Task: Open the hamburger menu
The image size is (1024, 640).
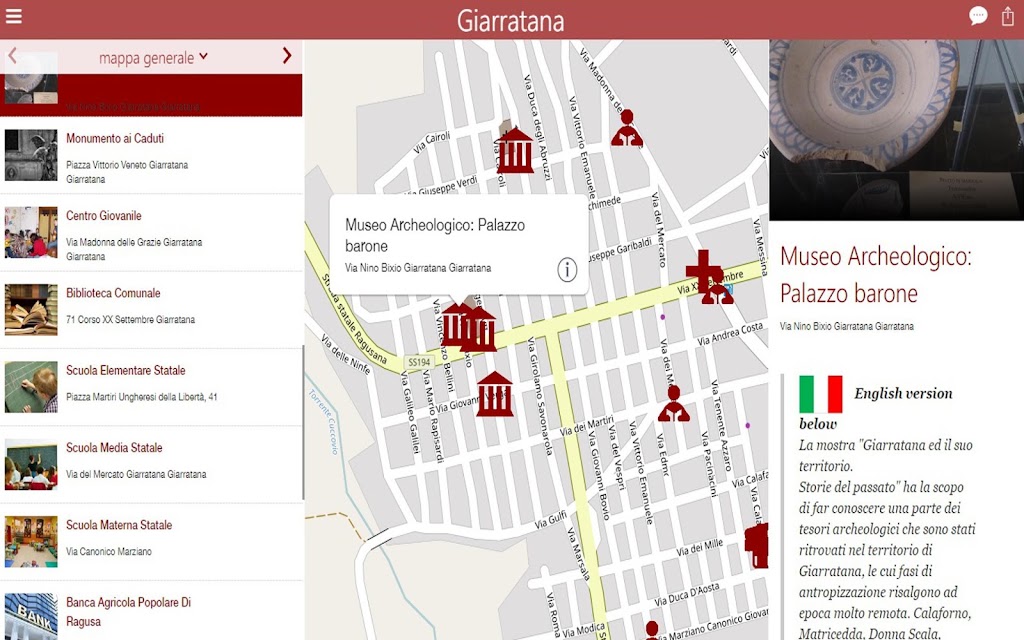Action: click(14, 16)
